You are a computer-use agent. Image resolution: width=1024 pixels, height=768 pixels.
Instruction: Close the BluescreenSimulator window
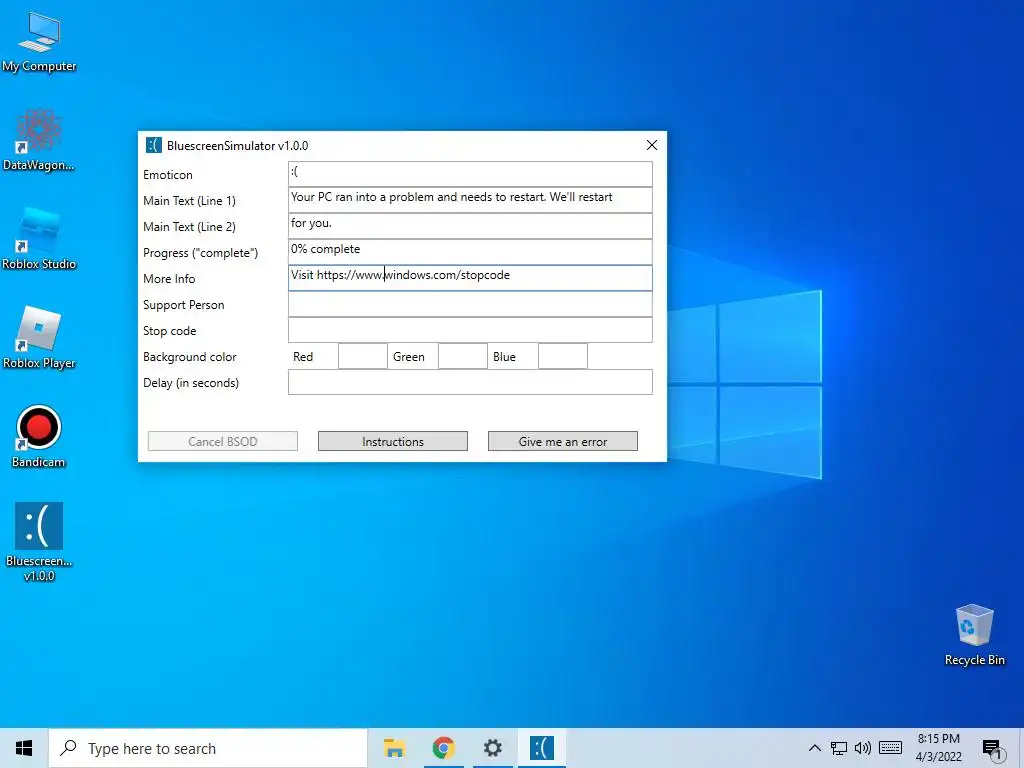[x=651, y=145]
